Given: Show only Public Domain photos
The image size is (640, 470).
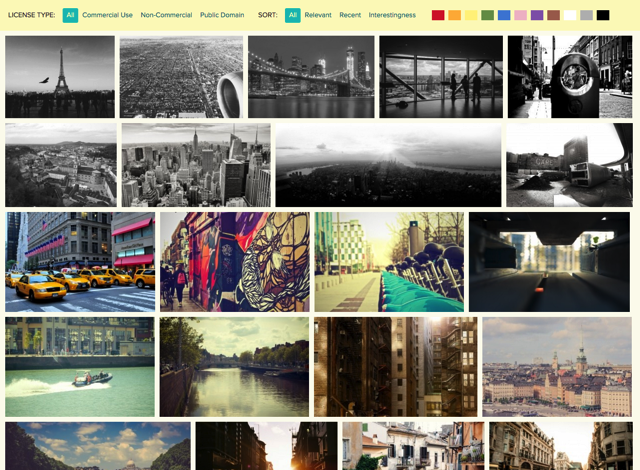Looking at the screenshot, I should pyautogui.click(x=222, y=15).
